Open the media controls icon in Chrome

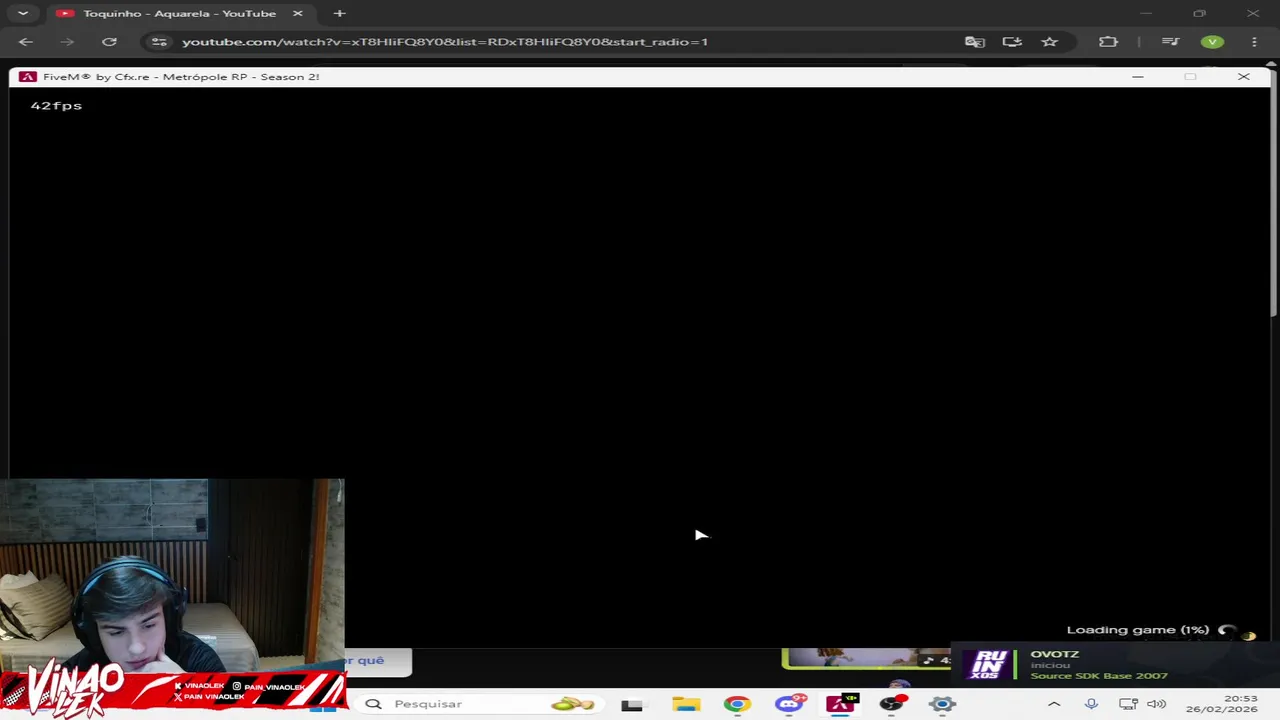1170,42
